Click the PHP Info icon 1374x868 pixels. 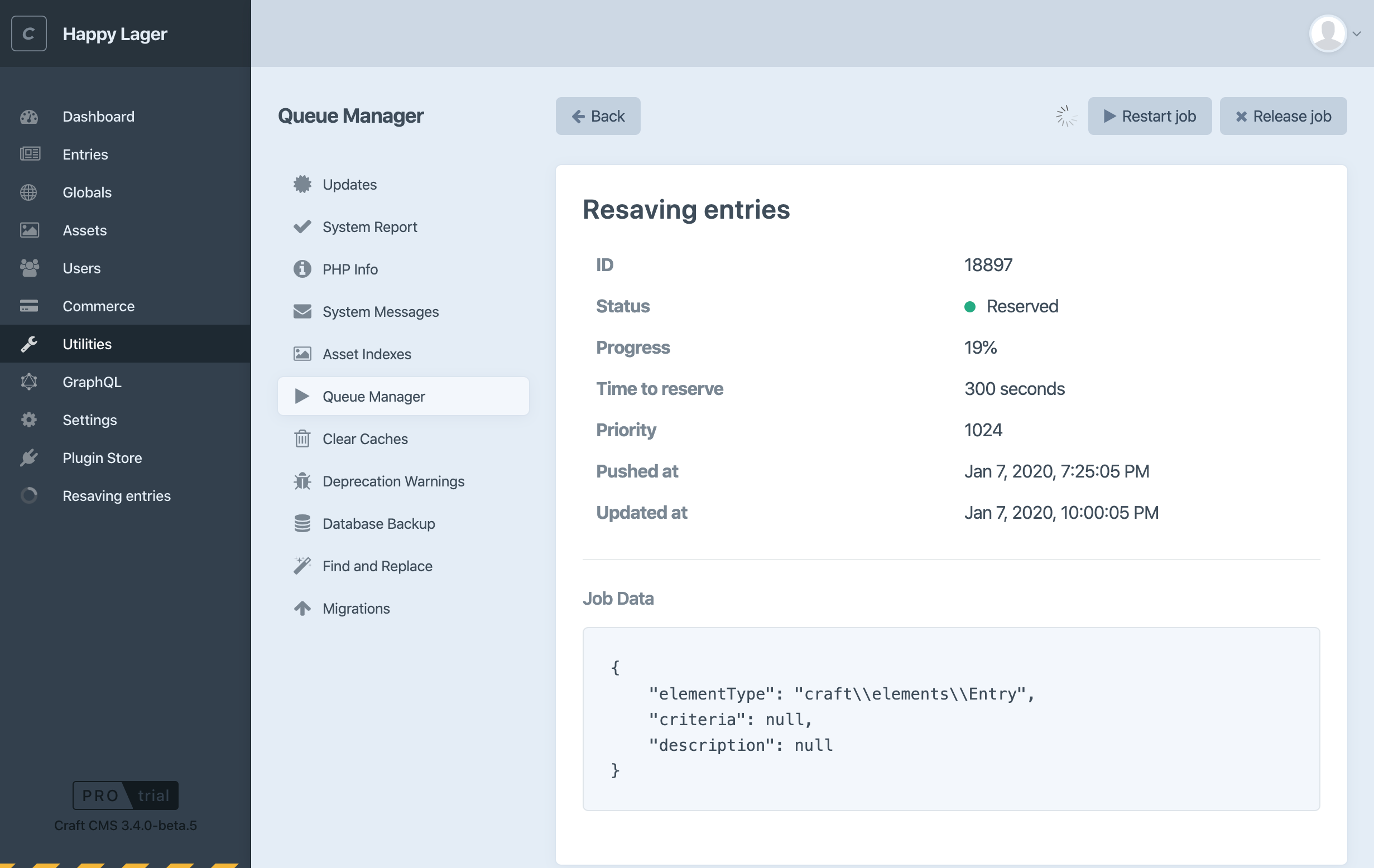[302, 269]
